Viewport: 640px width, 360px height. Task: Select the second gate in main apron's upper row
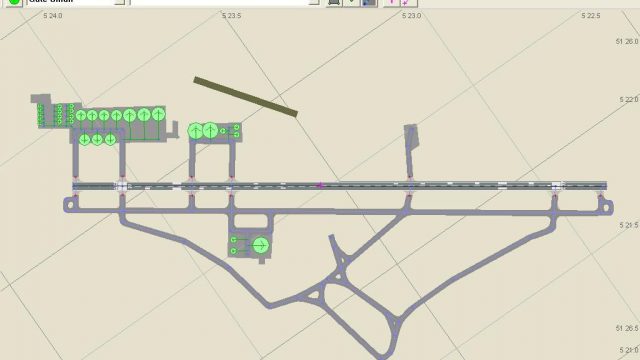point(92,116)
